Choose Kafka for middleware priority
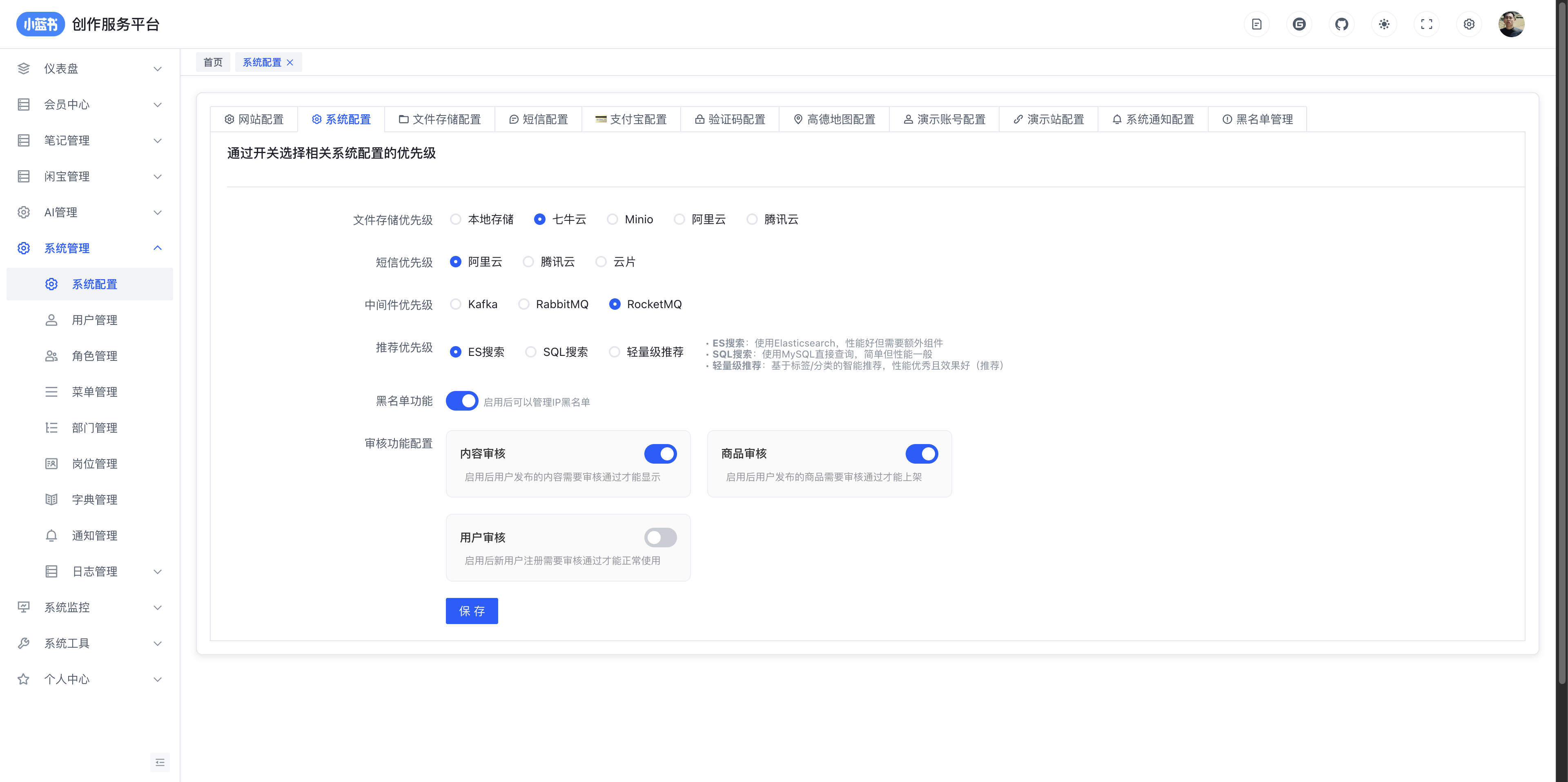The width and height of the screenshot is (1568, 782). [x=455, y=304]
